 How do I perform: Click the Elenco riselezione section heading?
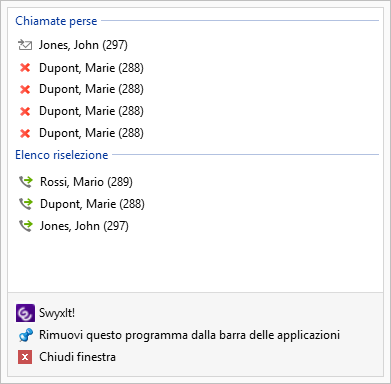62,155
